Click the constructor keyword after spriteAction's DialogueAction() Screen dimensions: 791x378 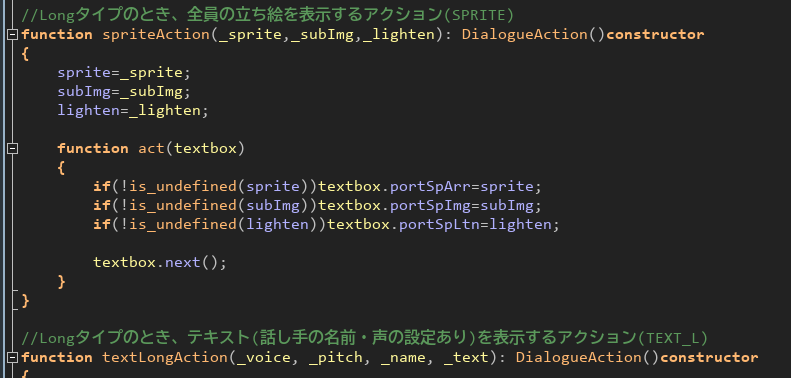click(655, 34)
